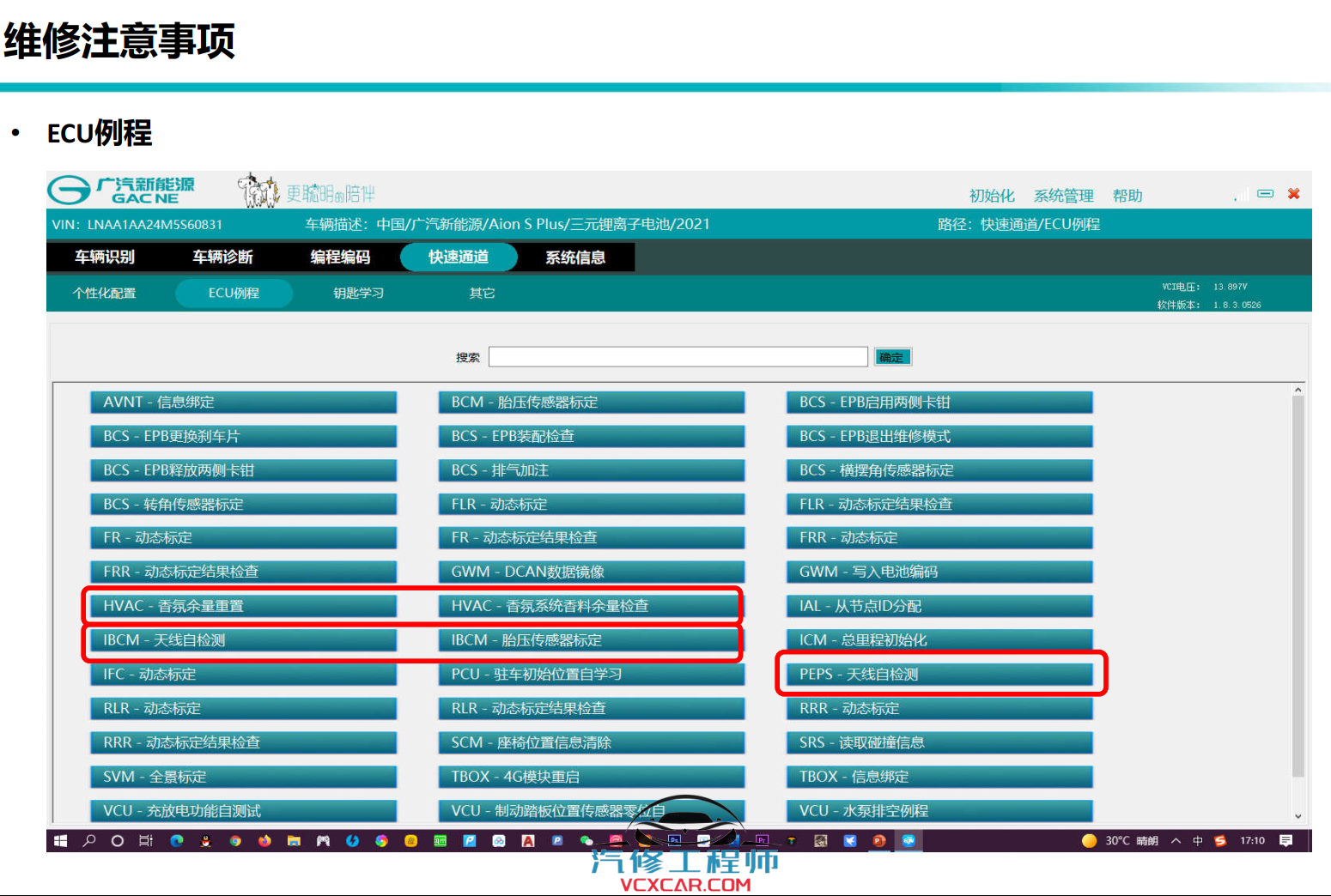Click the GAC NE logo icon
The width and height of the screenshot is (1331, 896).
69,190
